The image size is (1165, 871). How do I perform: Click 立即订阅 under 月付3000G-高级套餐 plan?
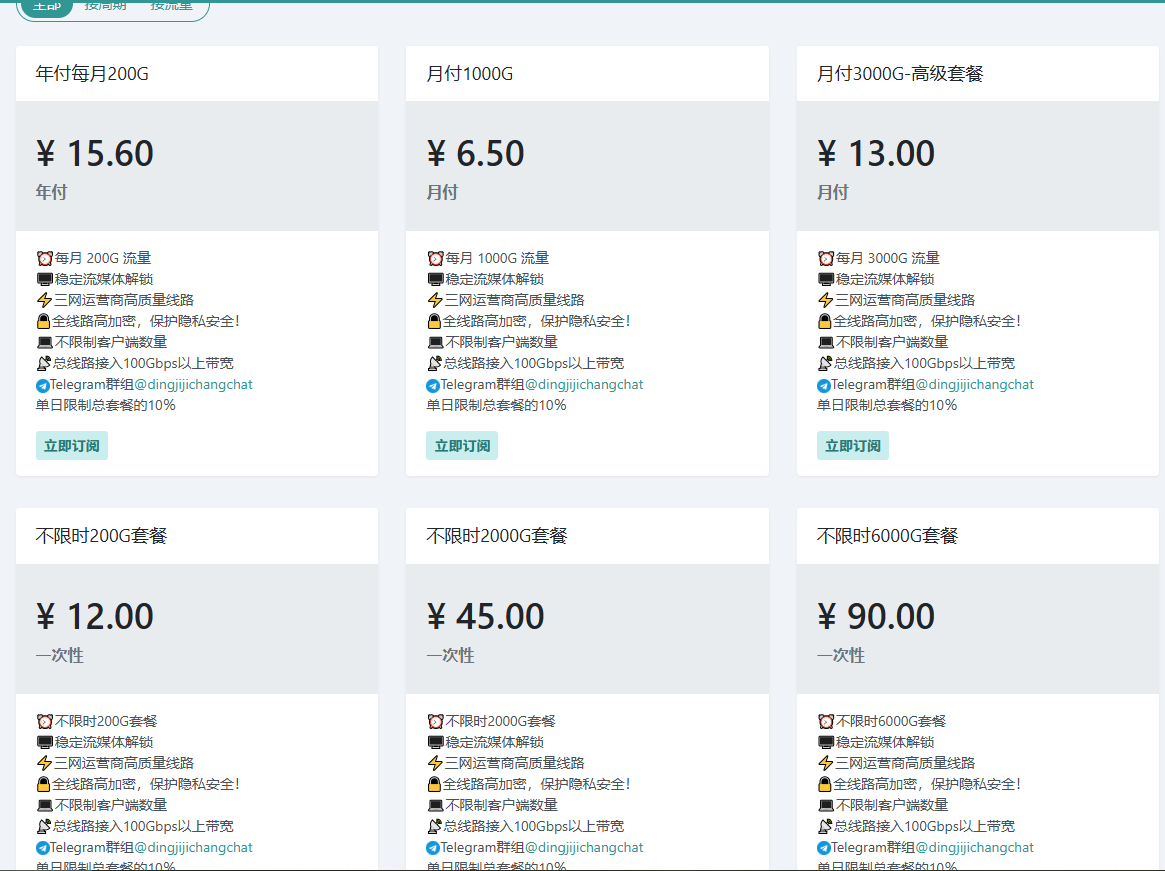coord(853,445)
